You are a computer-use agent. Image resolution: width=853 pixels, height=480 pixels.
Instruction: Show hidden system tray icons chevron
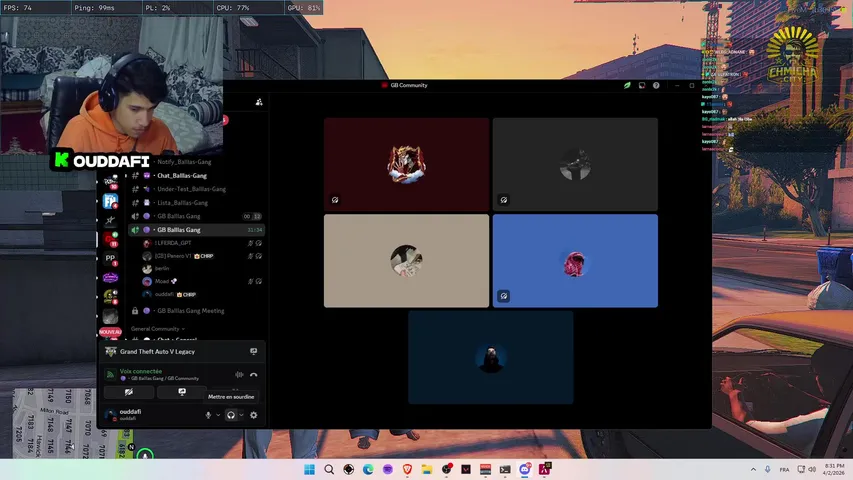[753, 469]
